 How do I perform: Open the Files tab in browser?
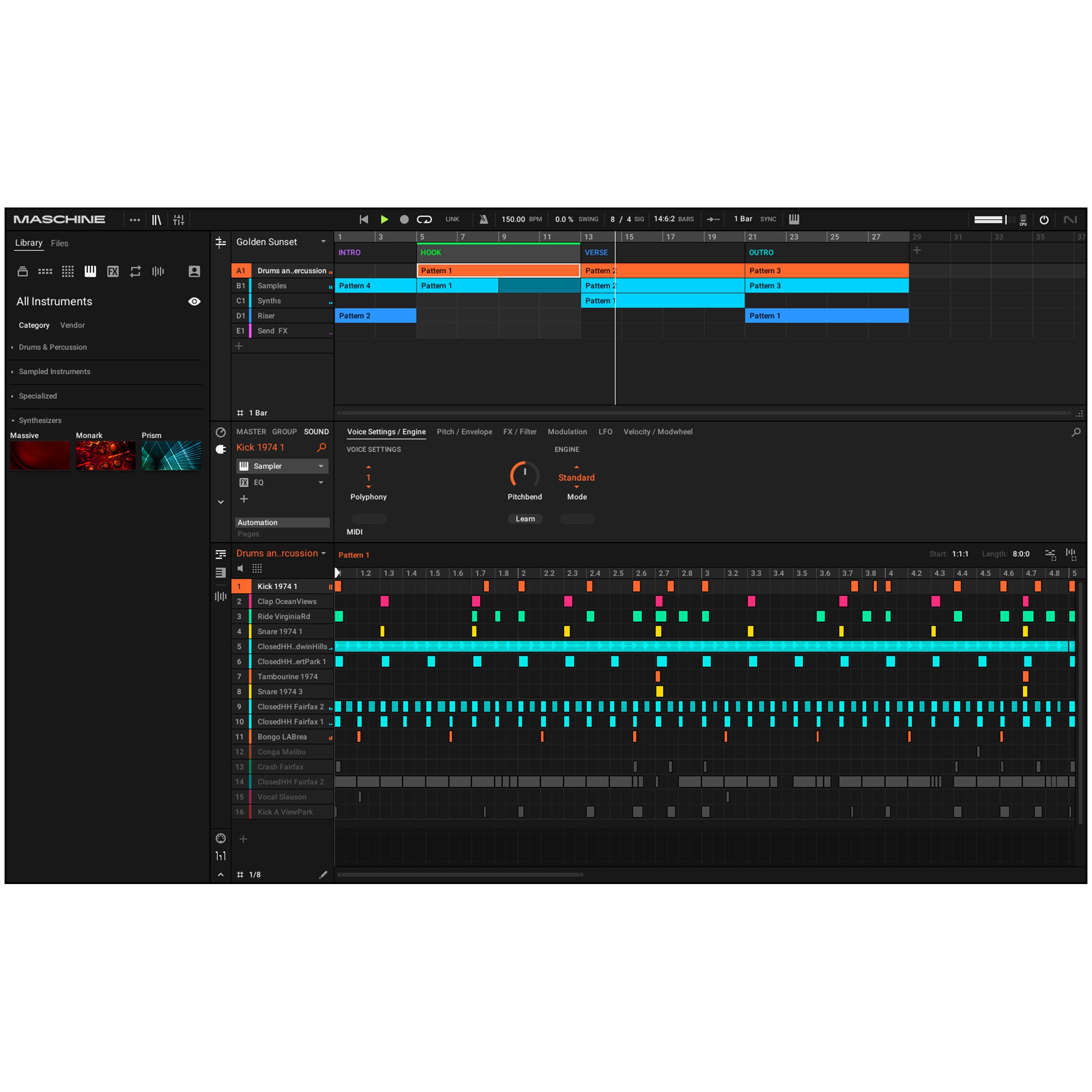pyautogui.click(x=59, y=243)
